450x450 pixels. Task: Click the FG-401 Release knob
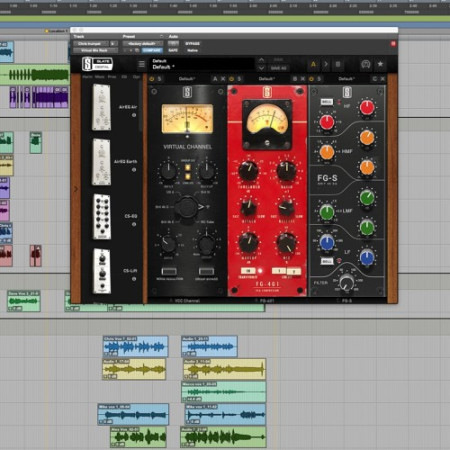(286, 208)
